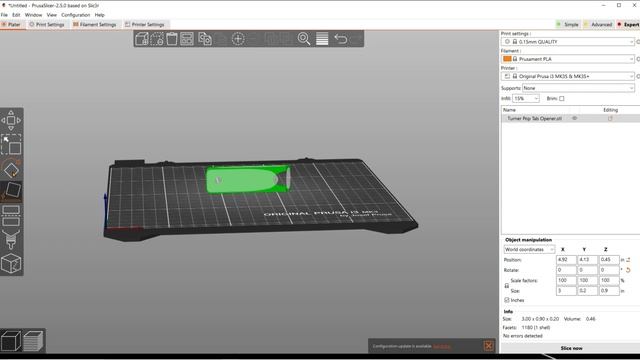Click the Position X field
The height and width of the screenshot is (360, 640).
pyautogui.click(x=566, y=260)
